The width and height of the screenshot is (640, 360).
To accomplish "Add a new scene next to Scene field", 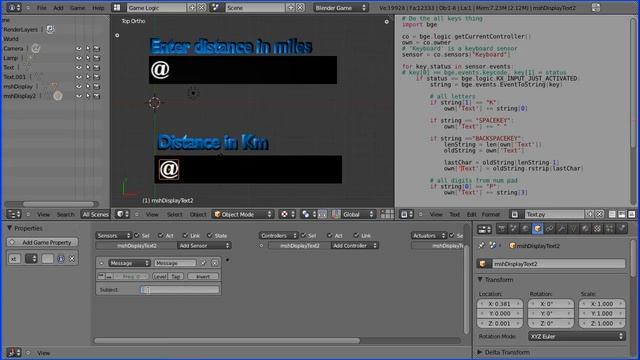I will click(291, 7).
